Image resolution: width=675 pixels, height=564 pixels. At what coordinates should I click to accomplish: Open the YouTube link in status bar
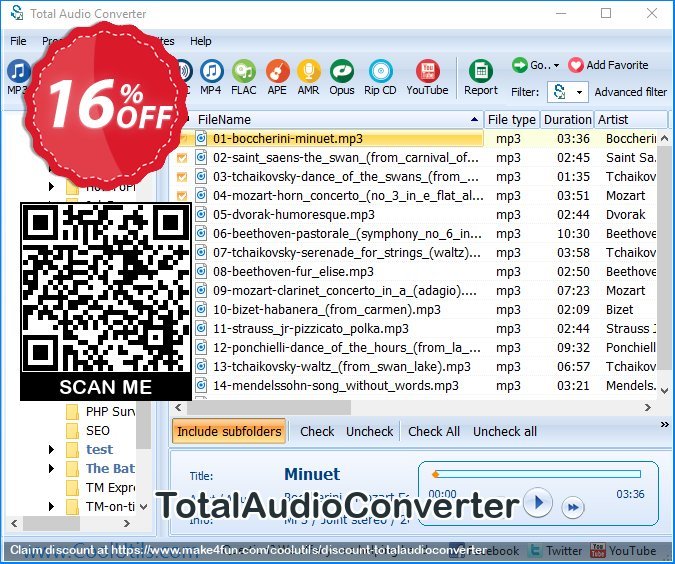pyautogui.click(x=624, y=550)
